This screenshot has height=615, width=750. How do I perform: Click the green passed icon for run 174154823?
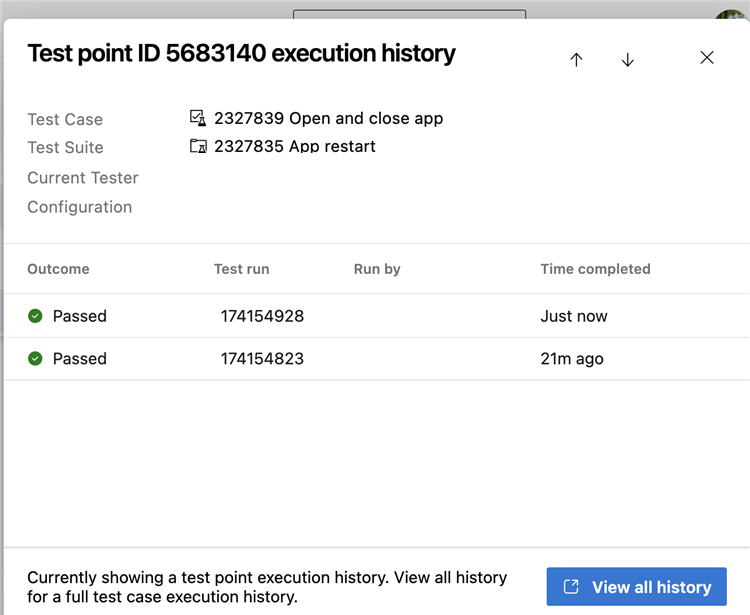[35, 358]
